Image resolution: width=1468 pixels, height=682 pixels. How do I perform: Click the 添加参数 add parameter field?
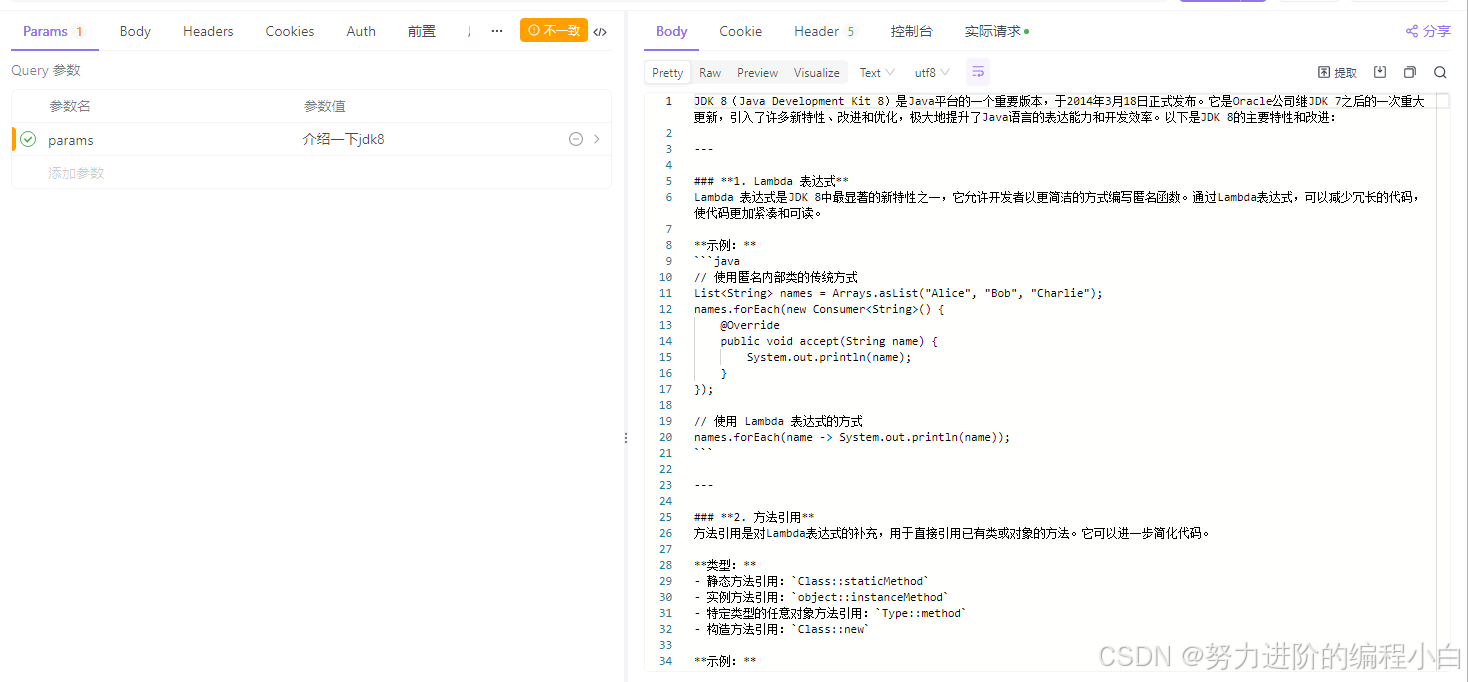click(76, 173)
